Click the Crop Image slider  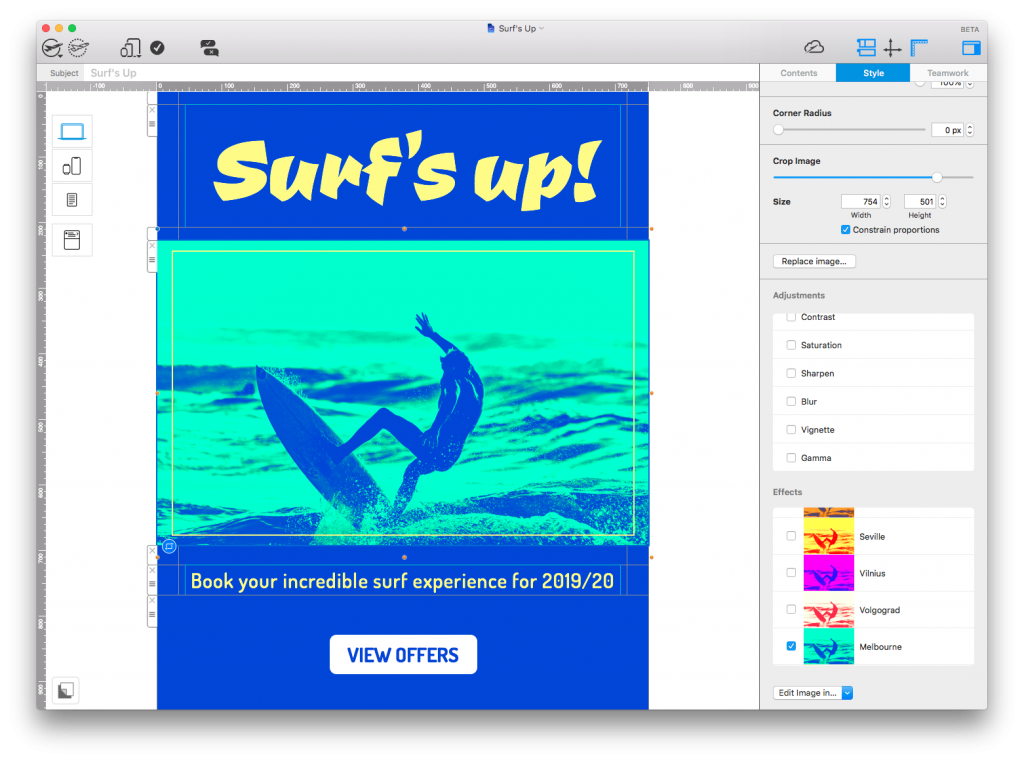pos(873,177)
